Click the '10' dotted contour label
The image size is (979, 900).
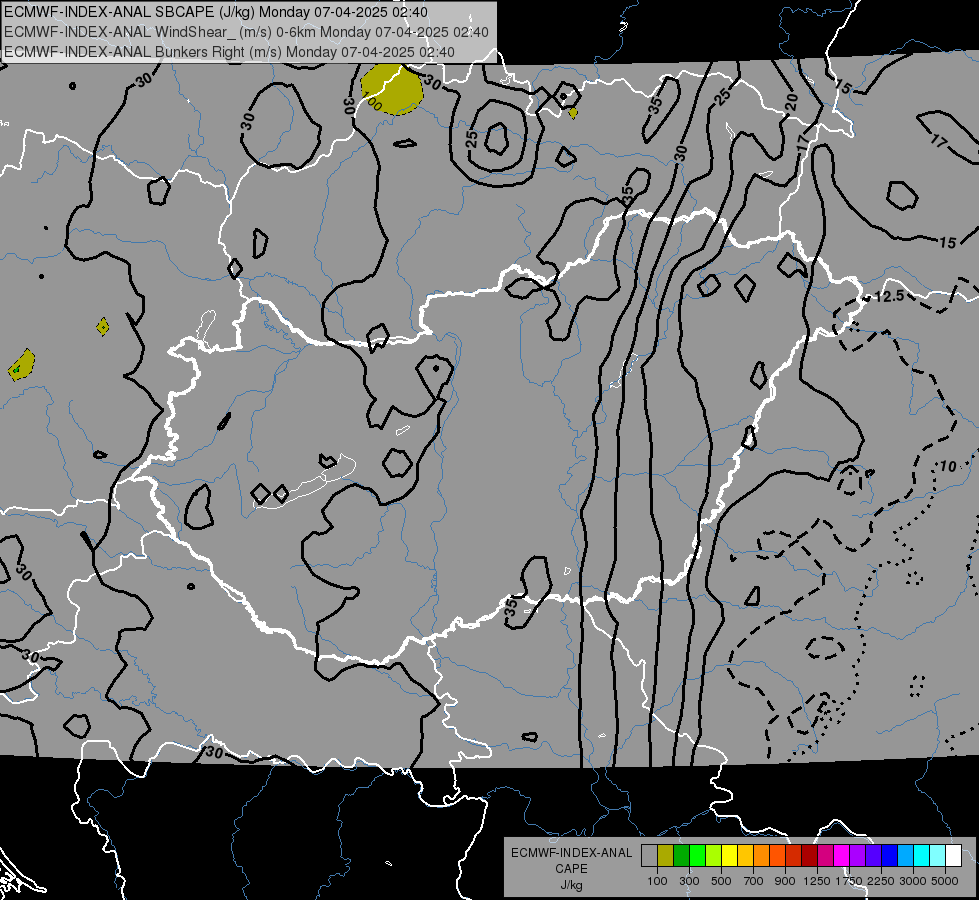[948, 466]
